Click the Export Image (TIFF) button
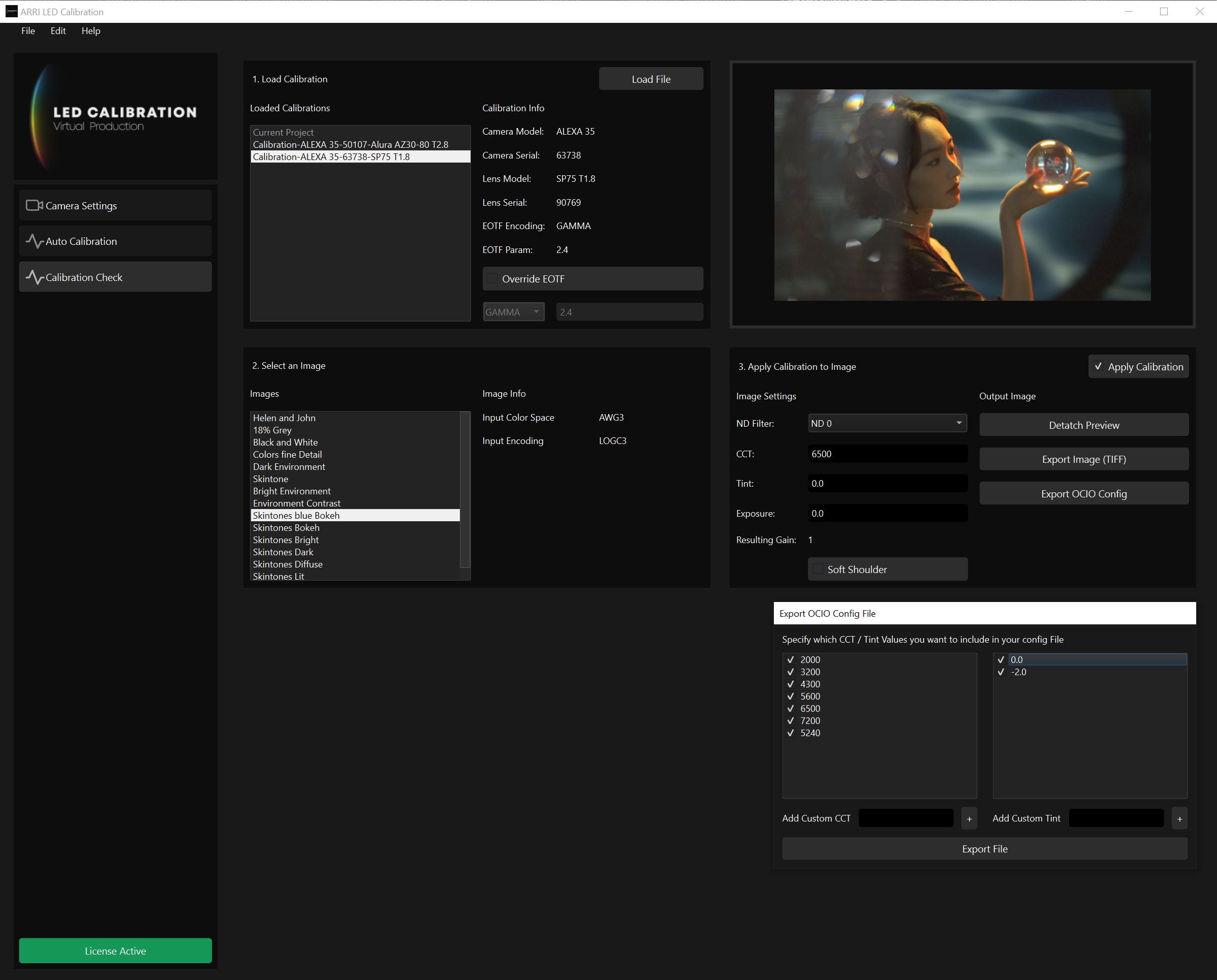The image size is (1217, 980). (x=1083, y=459)
